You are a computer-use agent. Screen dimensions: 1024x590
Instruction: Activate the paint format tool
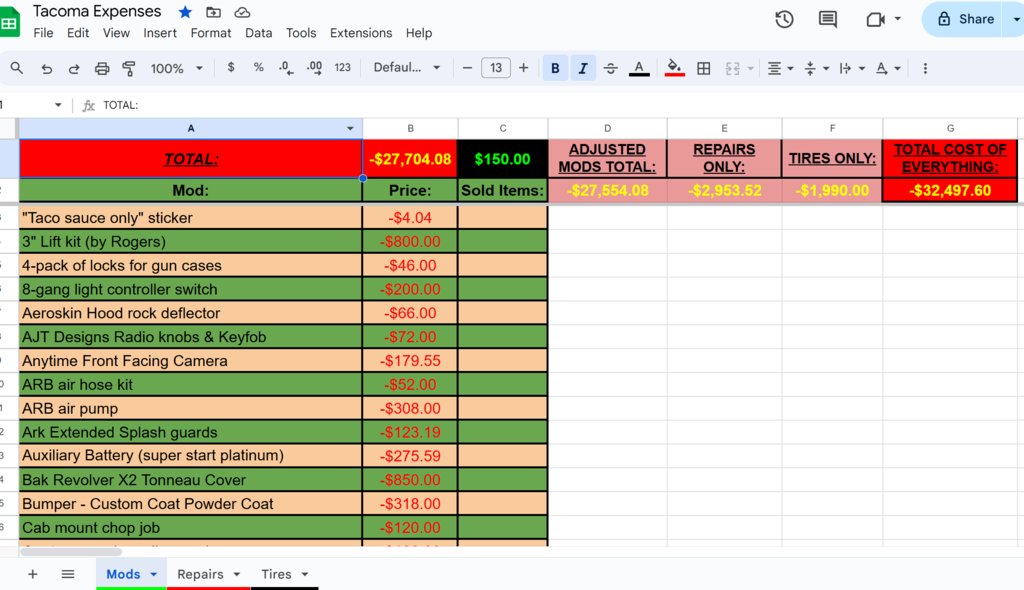pyautogui.click(x=129, y=68)
